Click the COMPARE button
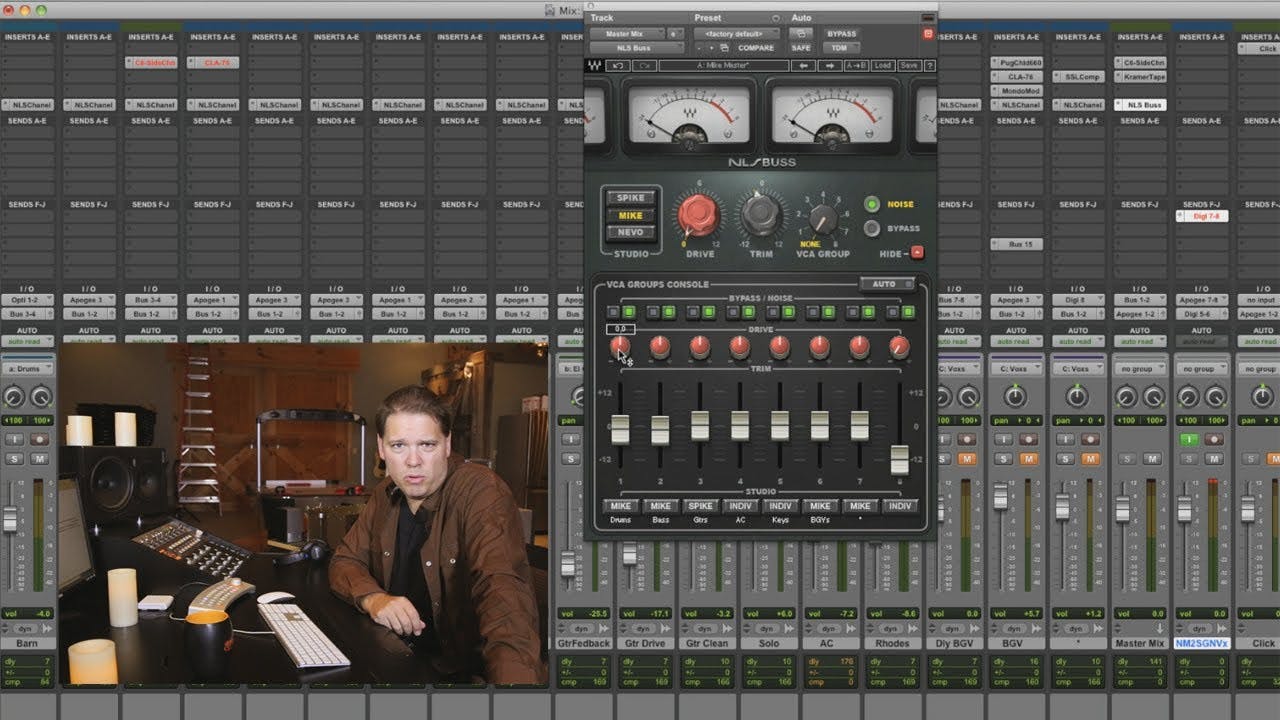Viewport: 1280px width, 720px height. click(x=756, y=48)
